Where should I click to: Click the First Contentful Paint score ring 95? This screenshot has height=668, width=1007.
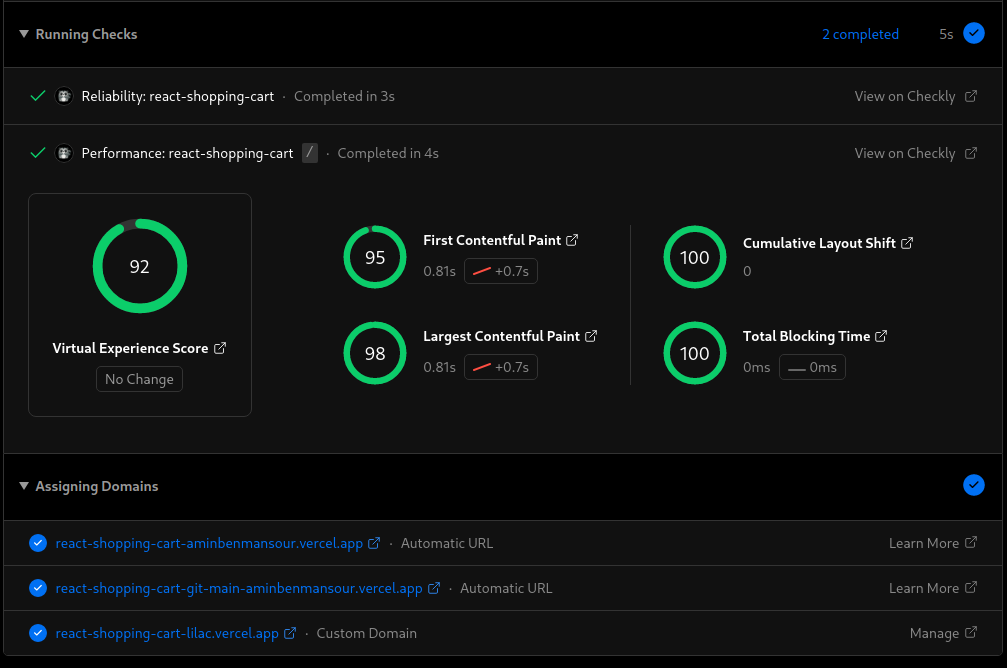tap(375, 257)
